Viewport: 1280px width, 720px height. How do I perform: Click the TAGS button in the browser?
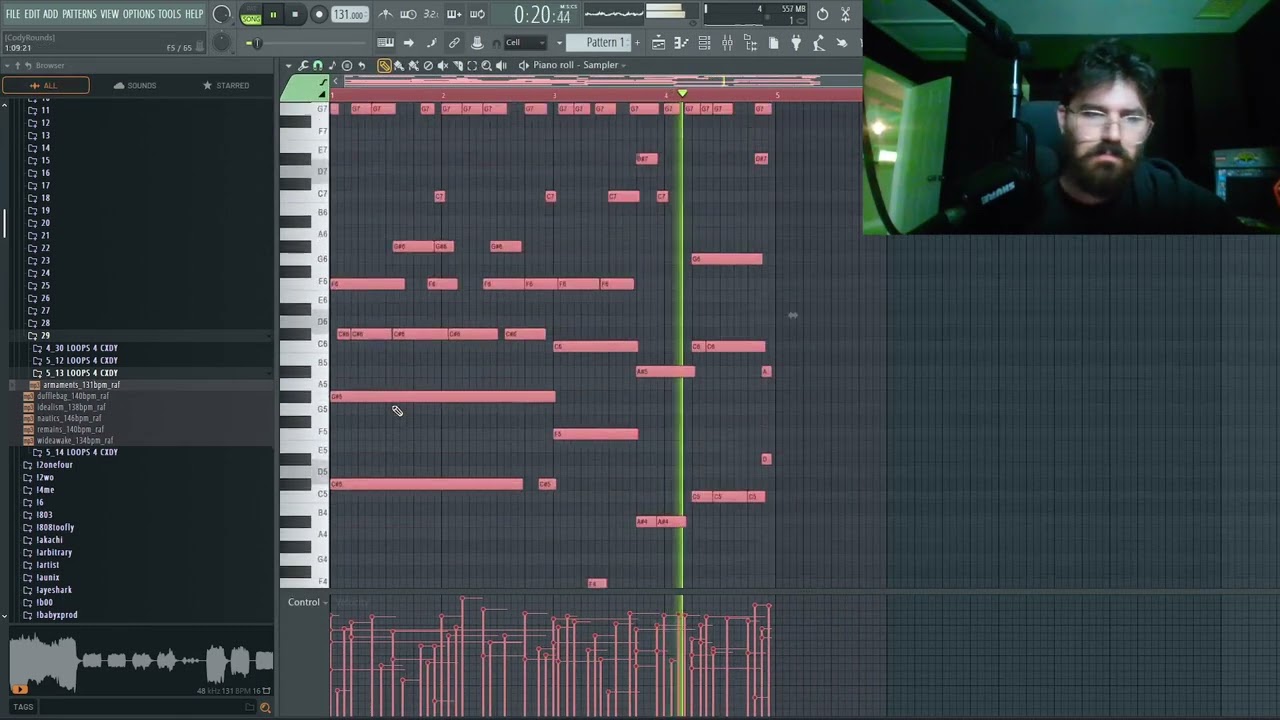point(23,707)
